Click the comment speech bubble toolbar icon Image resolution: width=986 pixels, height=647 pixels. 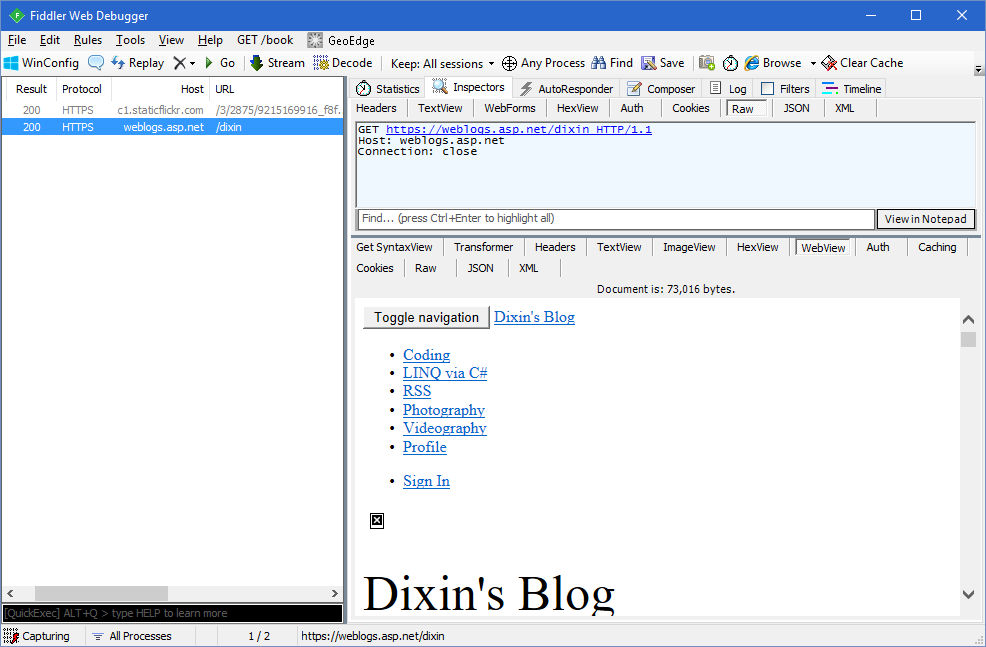click(x=96, y=63)
